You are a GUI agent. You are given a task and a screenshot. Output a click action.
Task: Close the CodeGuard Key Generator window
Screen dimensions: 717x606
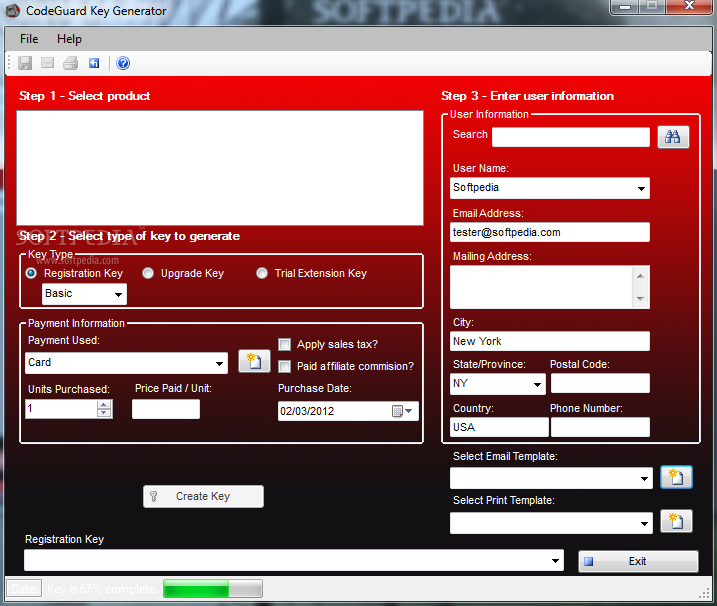tap(690, 6)
